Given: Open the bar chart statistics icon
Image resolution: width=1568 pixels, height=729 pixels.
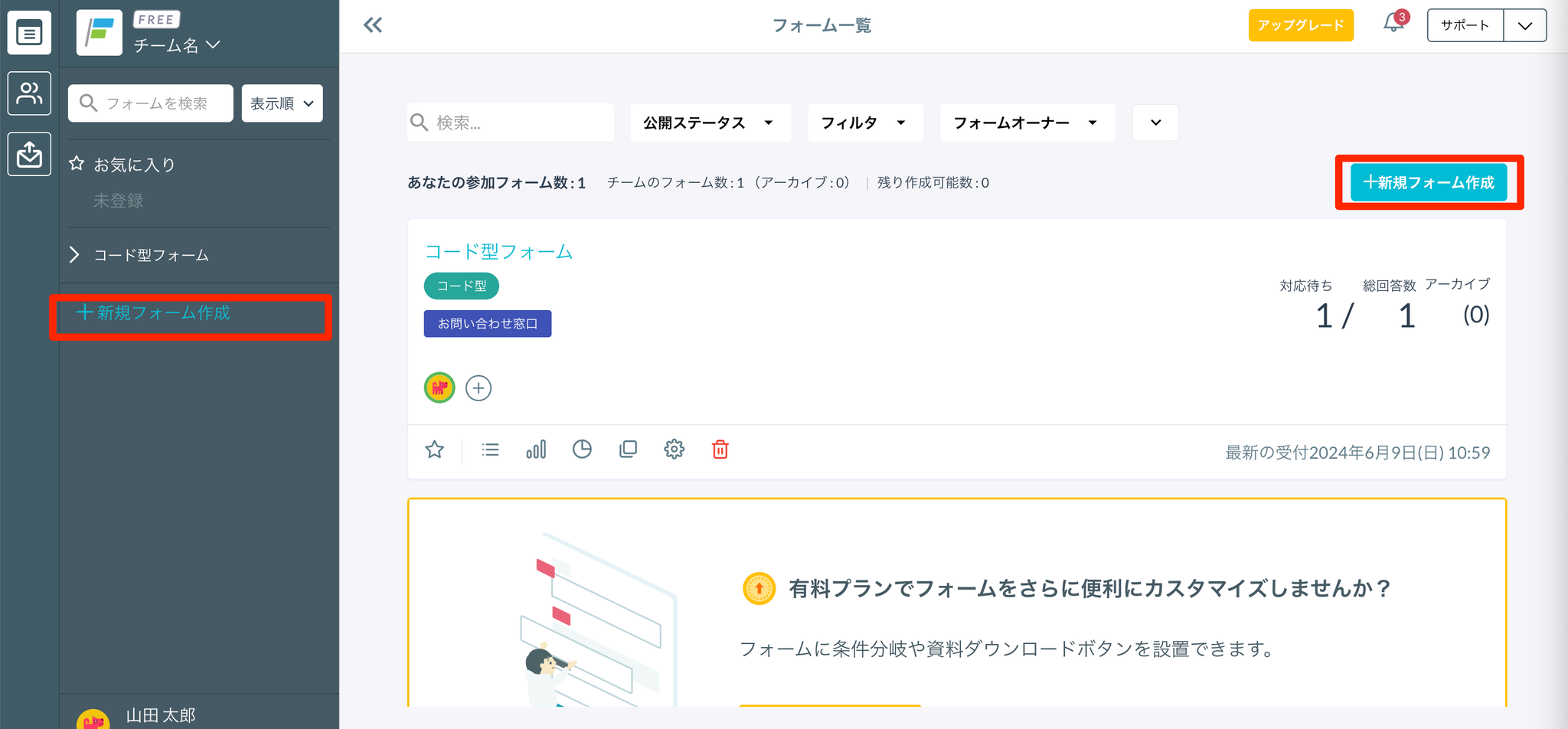Looking at the screenshot, I should point(536,449).
